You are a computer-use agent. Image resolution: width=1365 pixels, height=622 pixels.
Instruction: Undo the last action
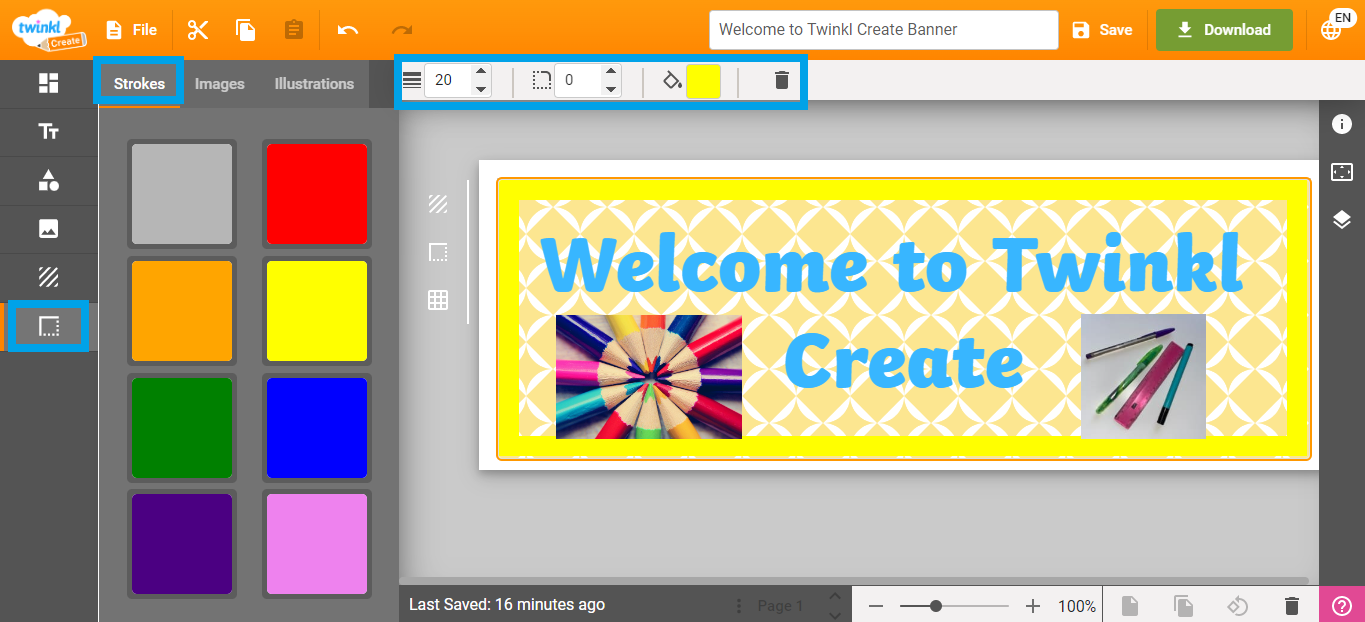click(x=347, y=30)
